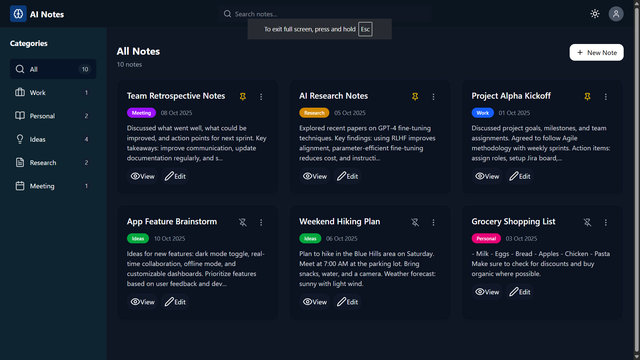View the Grocery Shopping List note
Viewport: 640px width, 360px height.
point(487,292)
